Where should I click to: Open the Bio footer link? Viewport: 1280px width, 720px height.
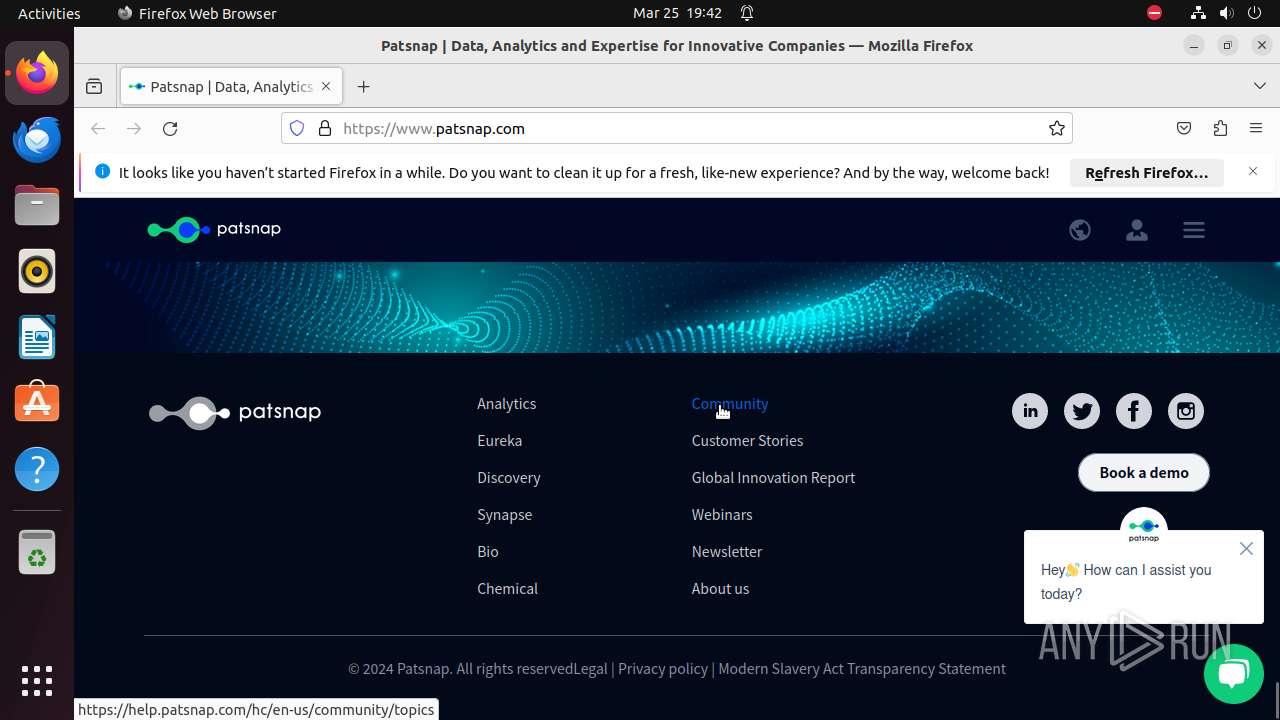[488, 552]
